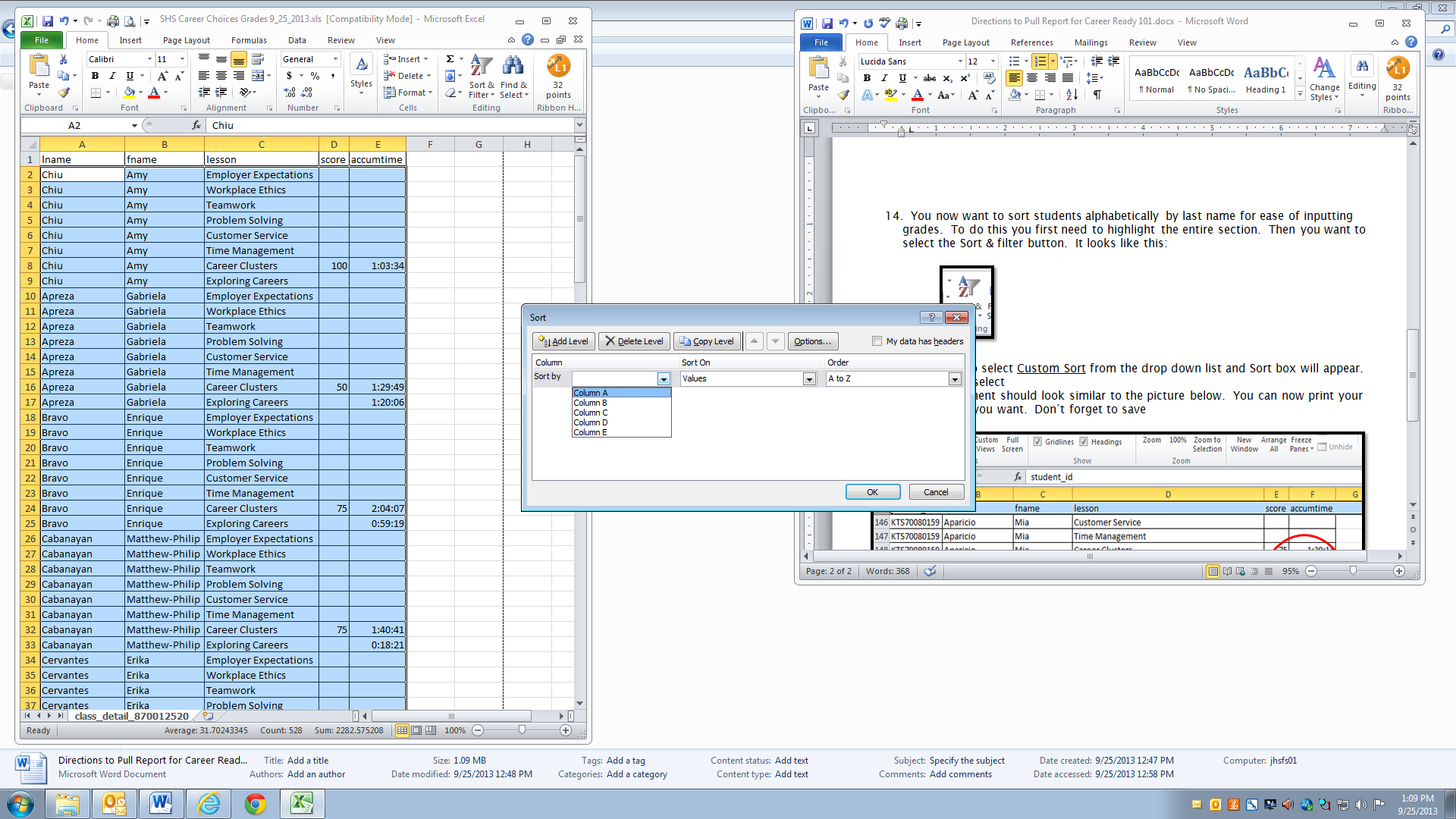Screen dimensions: 1456x819
Task: Click Word Editing binoculars icon
Action: [x=1362, y=67]
